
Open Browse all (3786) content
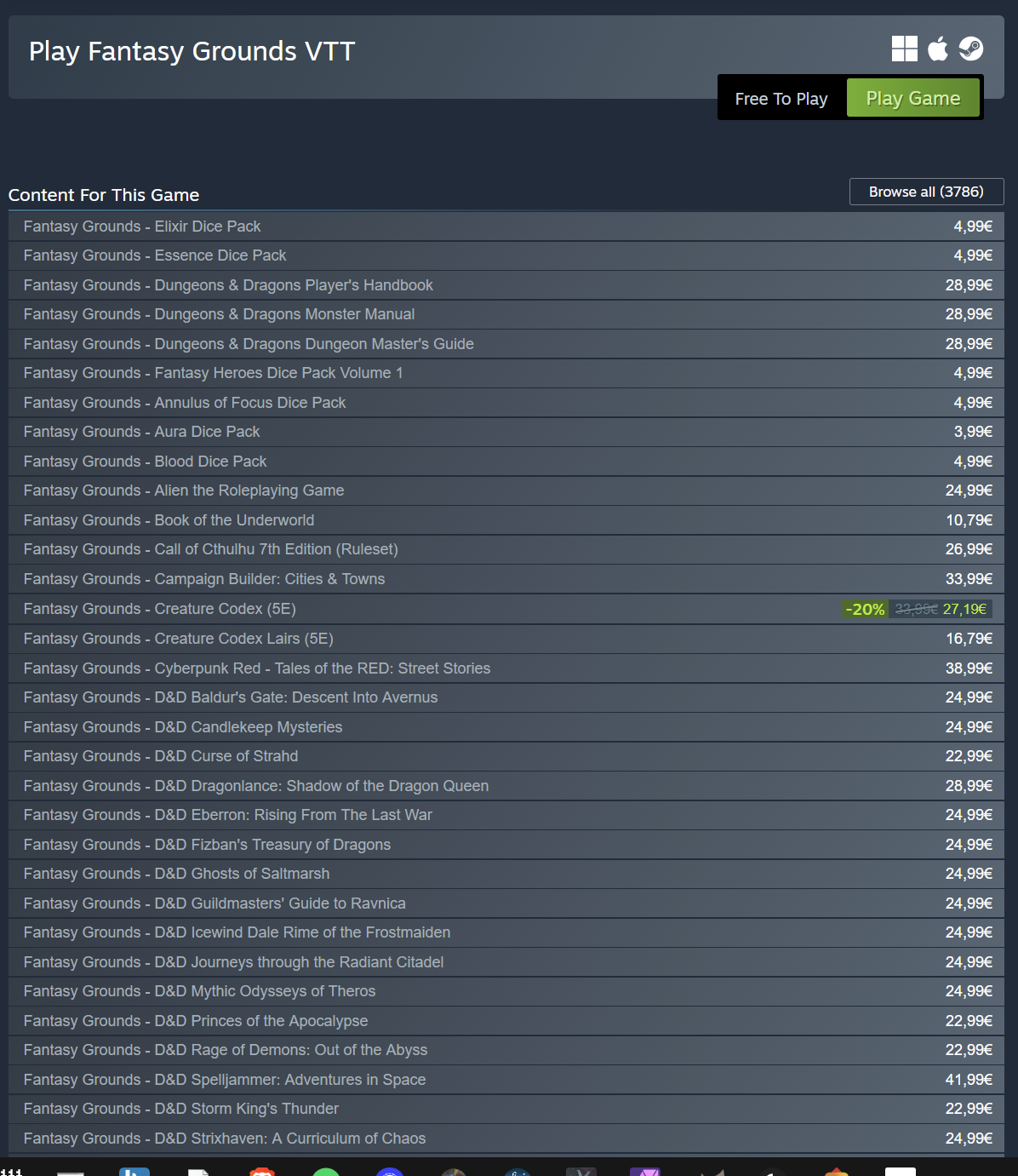point(926,192)
